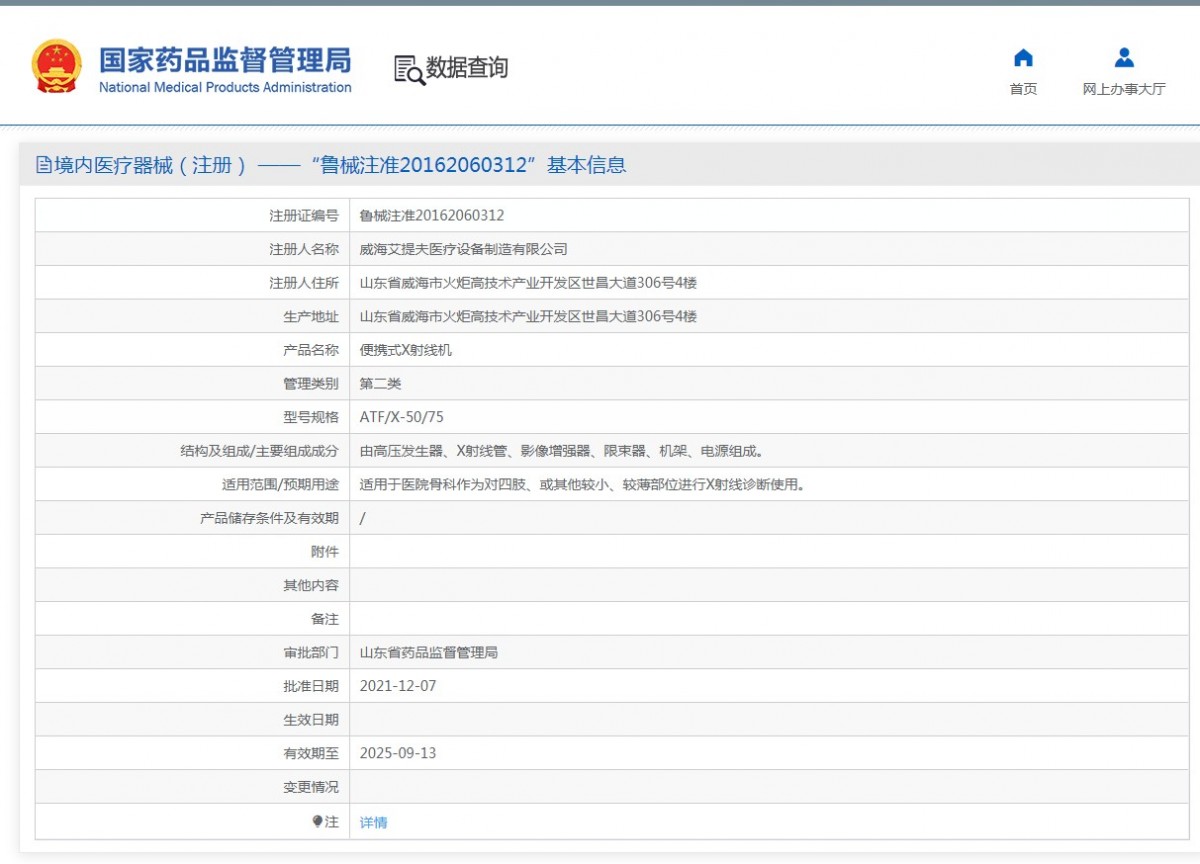Click the expiry date 2025-09-13
1200x864 pixels.
pos(398,753)
